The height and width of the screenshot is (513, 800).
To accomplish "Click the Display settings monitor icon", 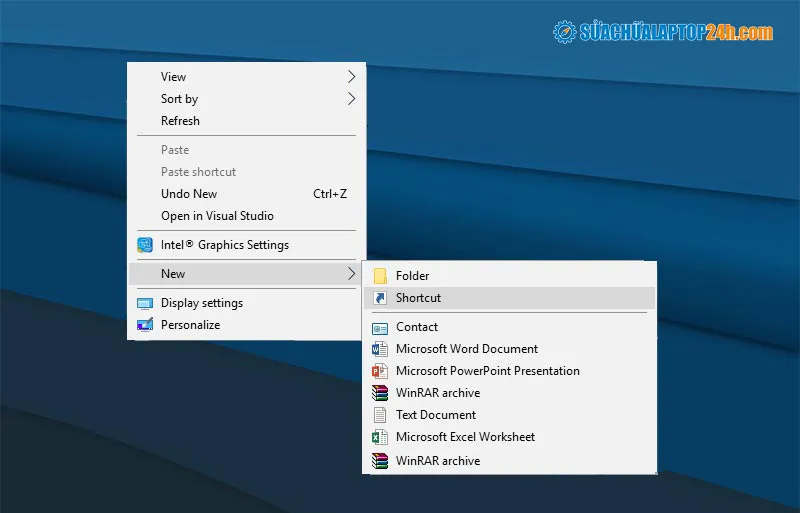I will (x=145, y=303).
